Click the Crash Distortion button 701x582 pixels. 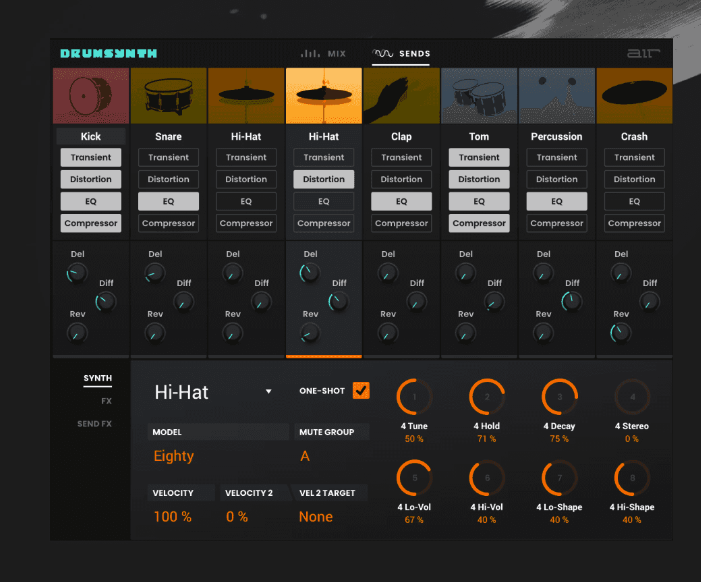pyautogui.click(x=634, y=179)
